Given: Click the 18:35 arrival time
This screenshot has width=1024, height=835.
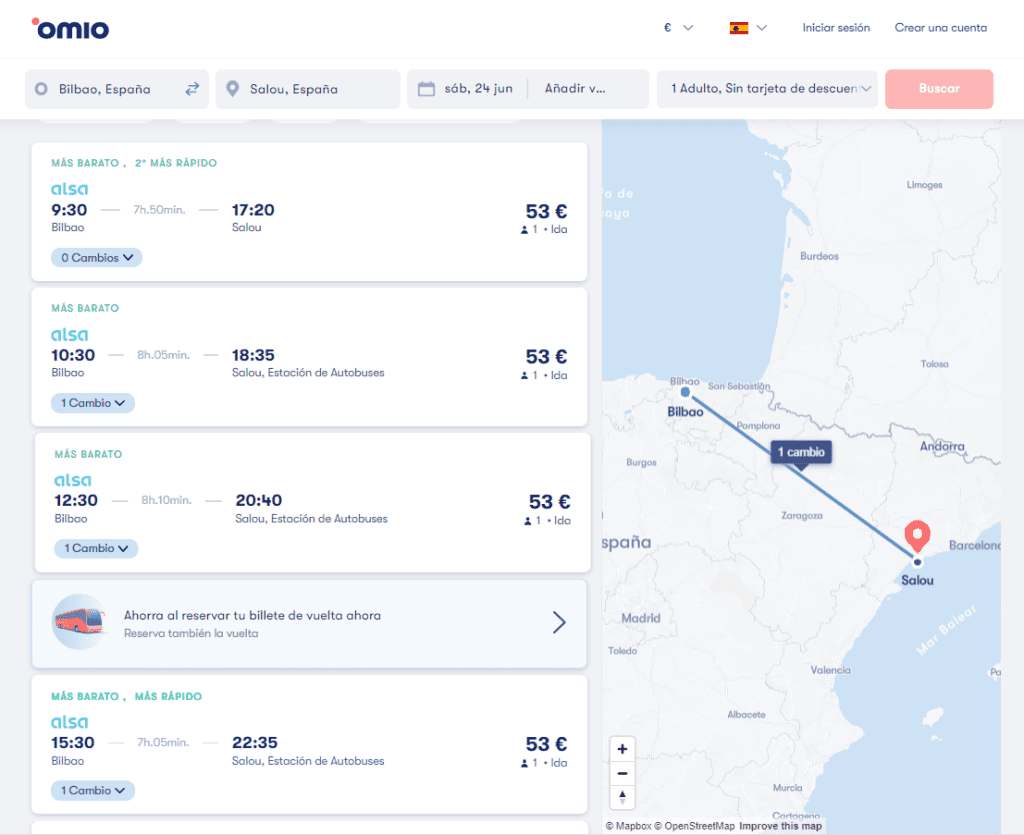Looking at the screenshot, I should pos(253,356).
